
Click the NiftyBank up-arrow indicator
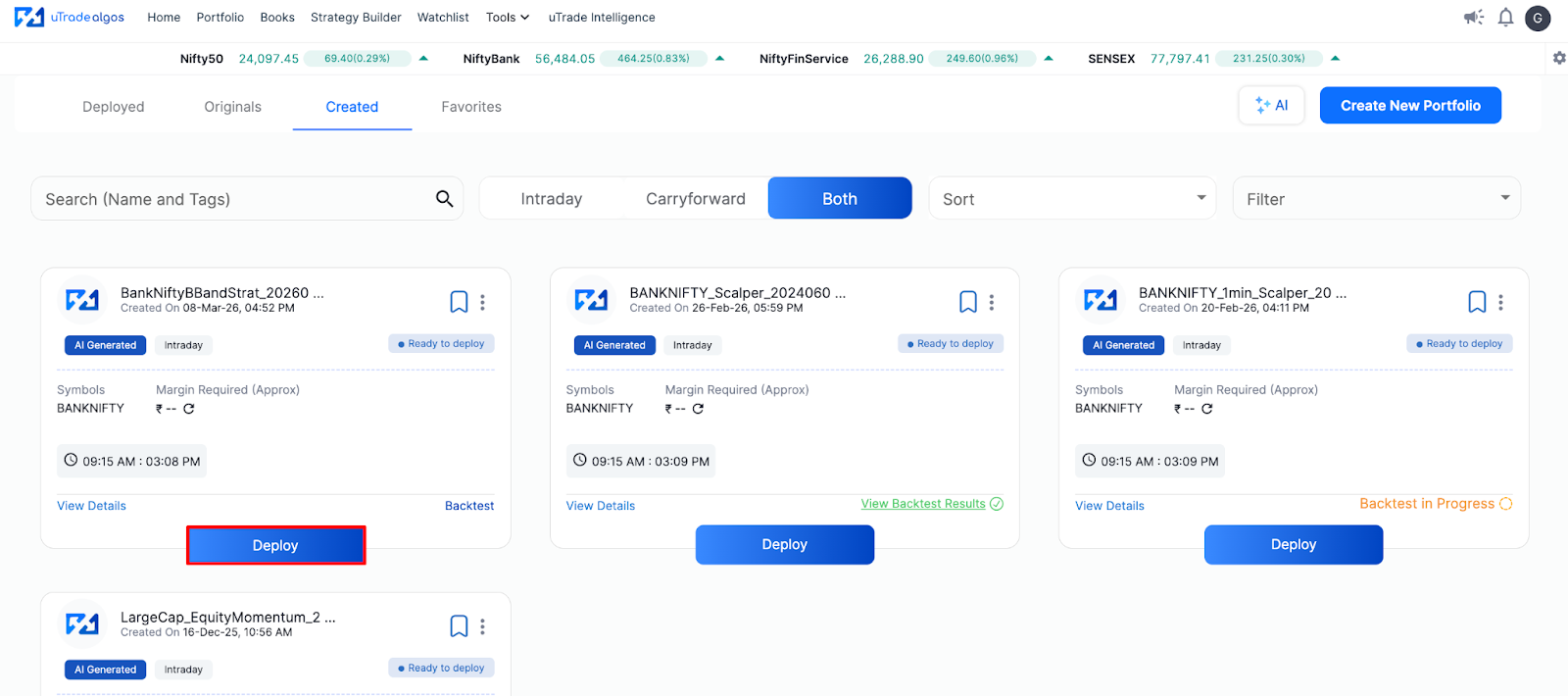(720, 58)
